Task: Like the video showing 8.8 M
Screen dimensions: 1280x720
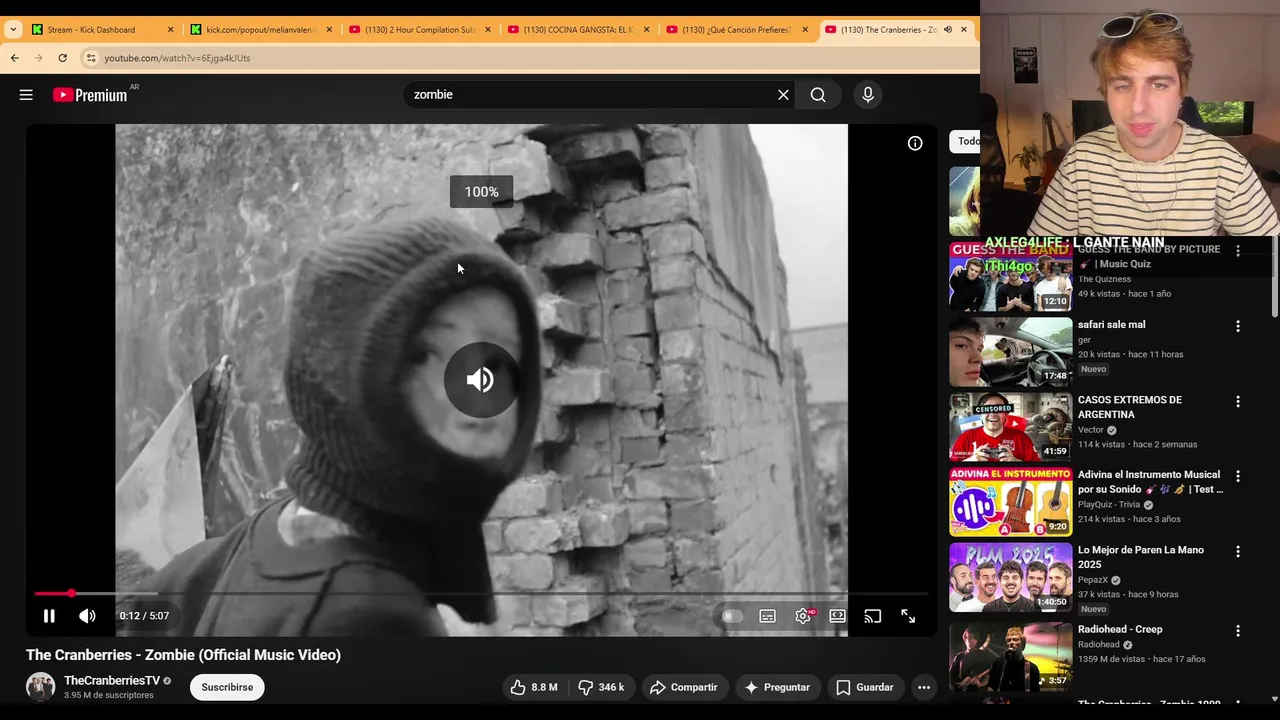Action: (534, 687)
